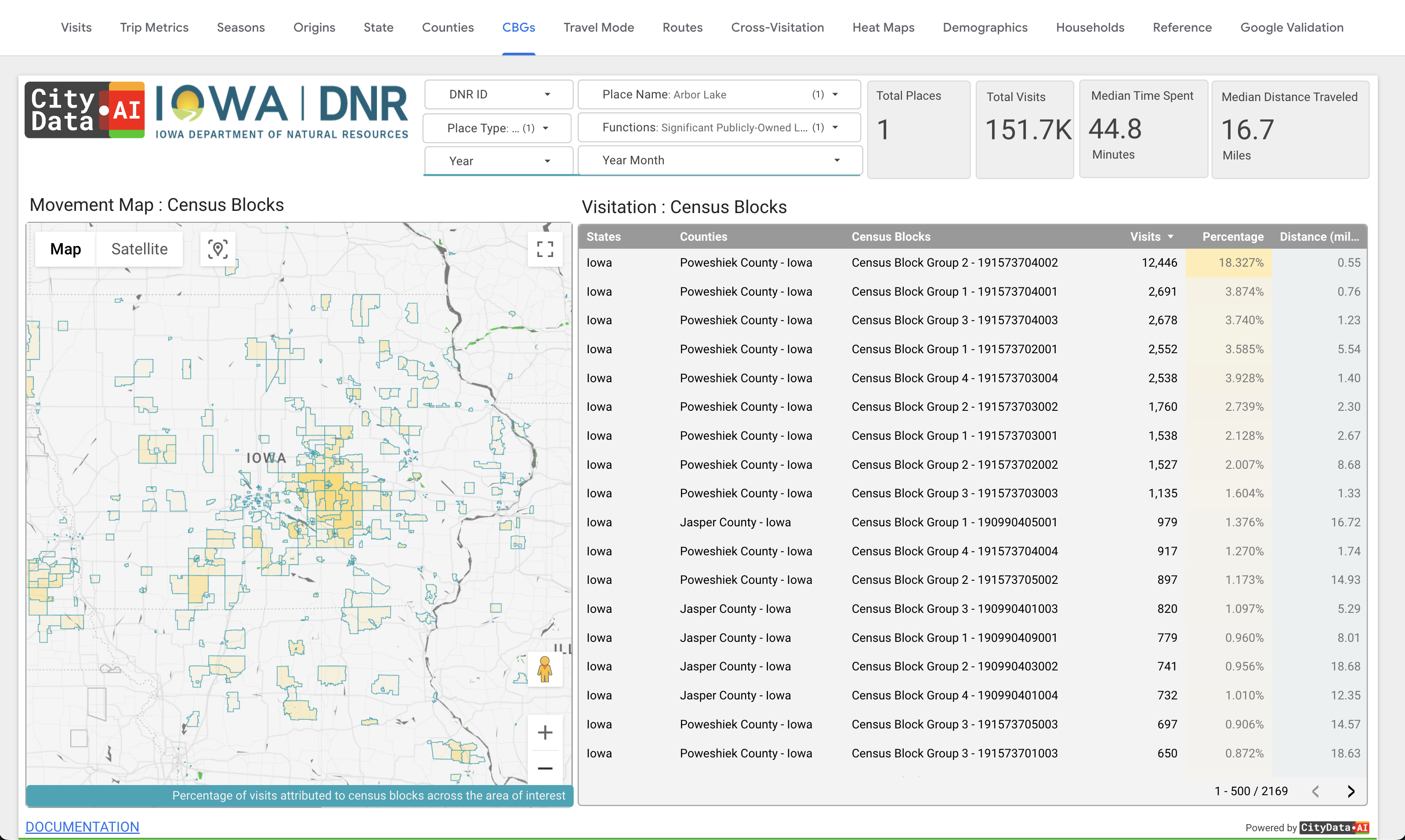Click visits value 1,760
This screenshot has height=840, width=1405.
click(1162, 406)
